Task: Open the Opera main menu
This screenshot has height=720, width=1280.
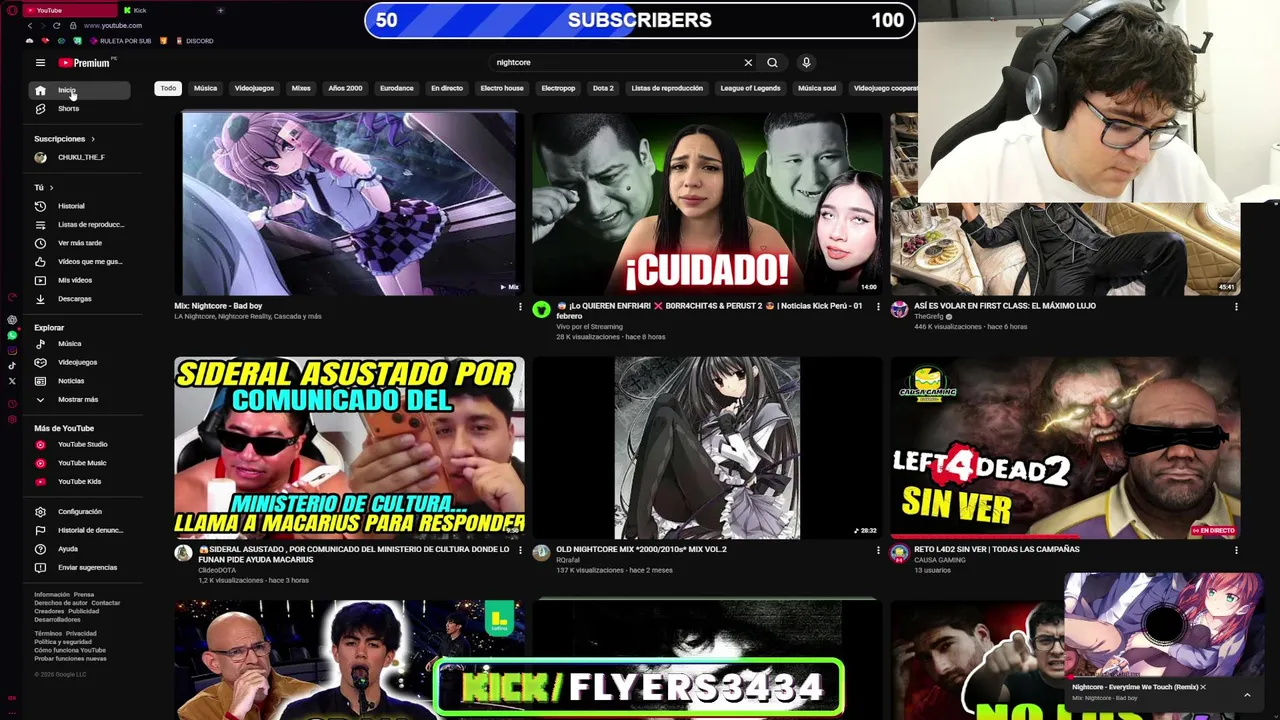Action: tap(12, 10)
